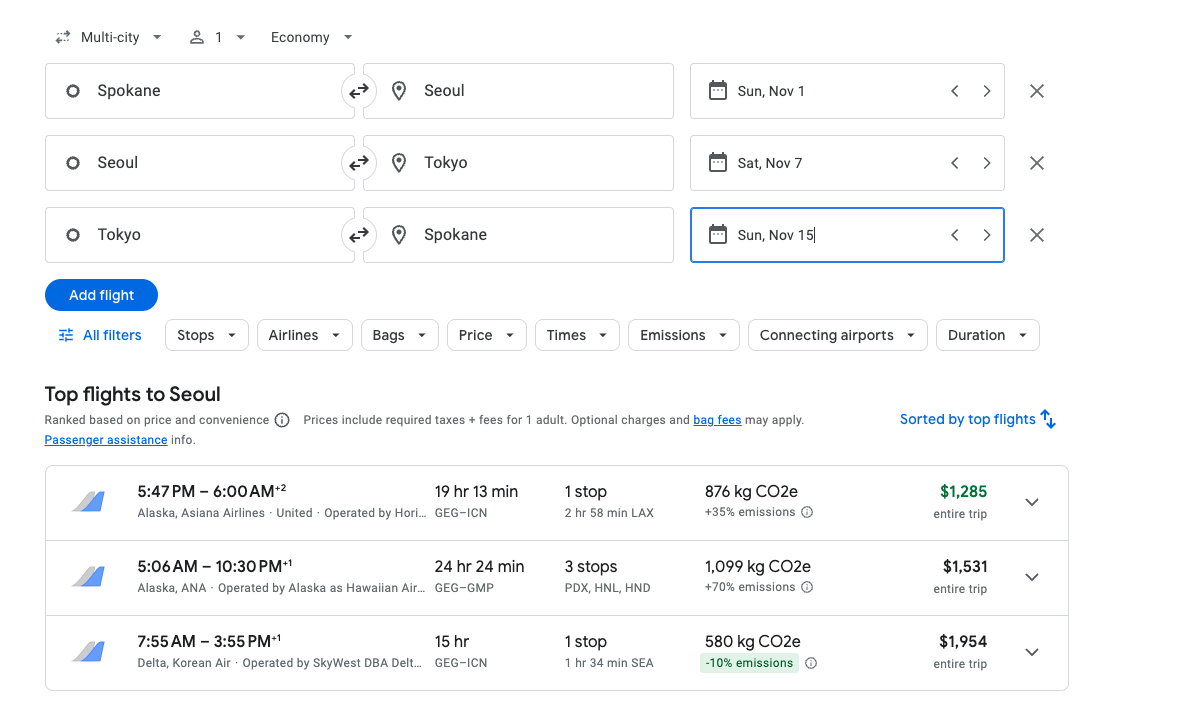The height and width of the screenshot is (719, 1179).
Task: Open the Connecting airports filter
Action: pyautogui.click(x=837, y=335)
